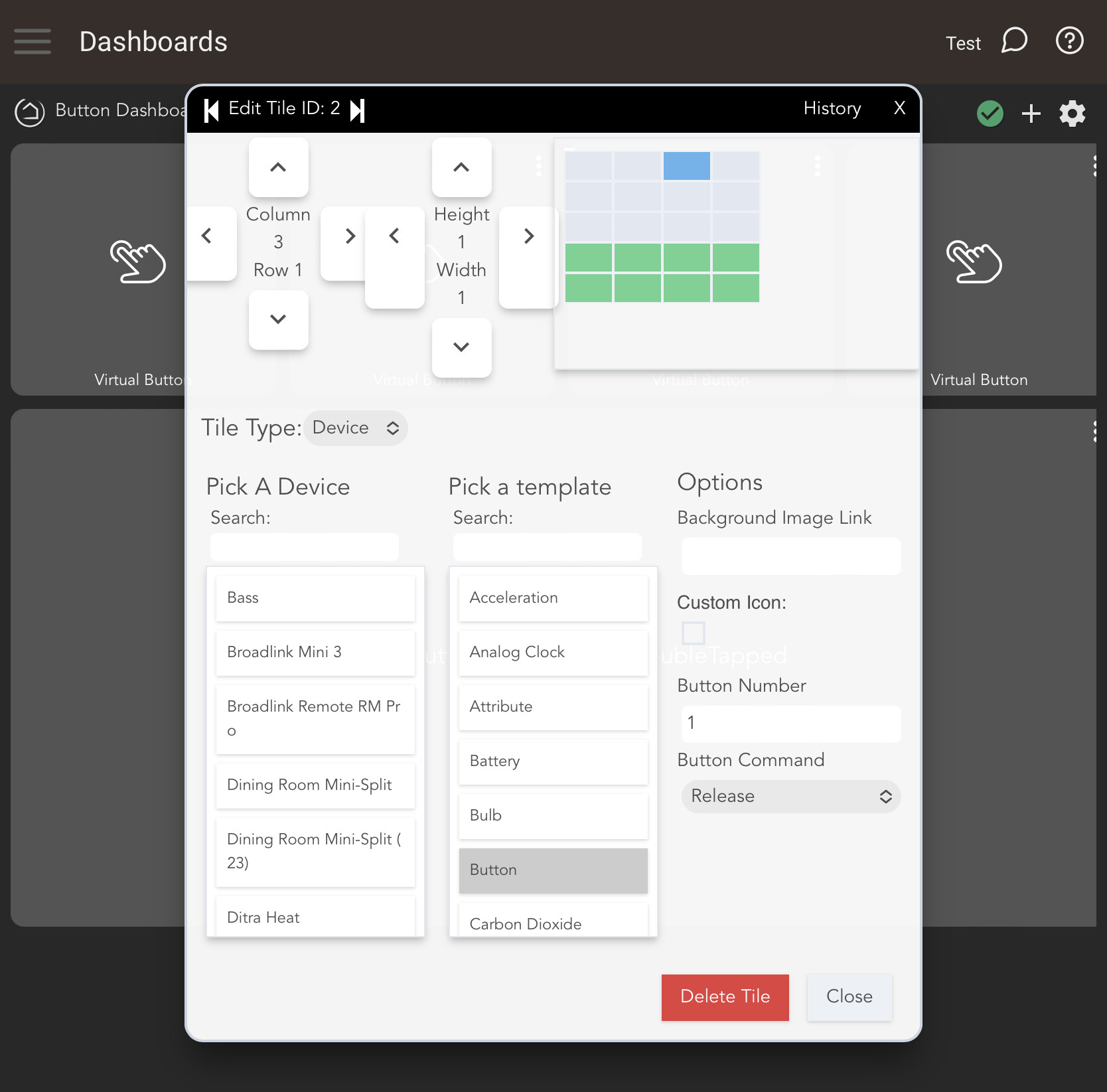Open the Tile Type dropdown
Viewport: 1107px width, 1092px height.
click(356, 428)
